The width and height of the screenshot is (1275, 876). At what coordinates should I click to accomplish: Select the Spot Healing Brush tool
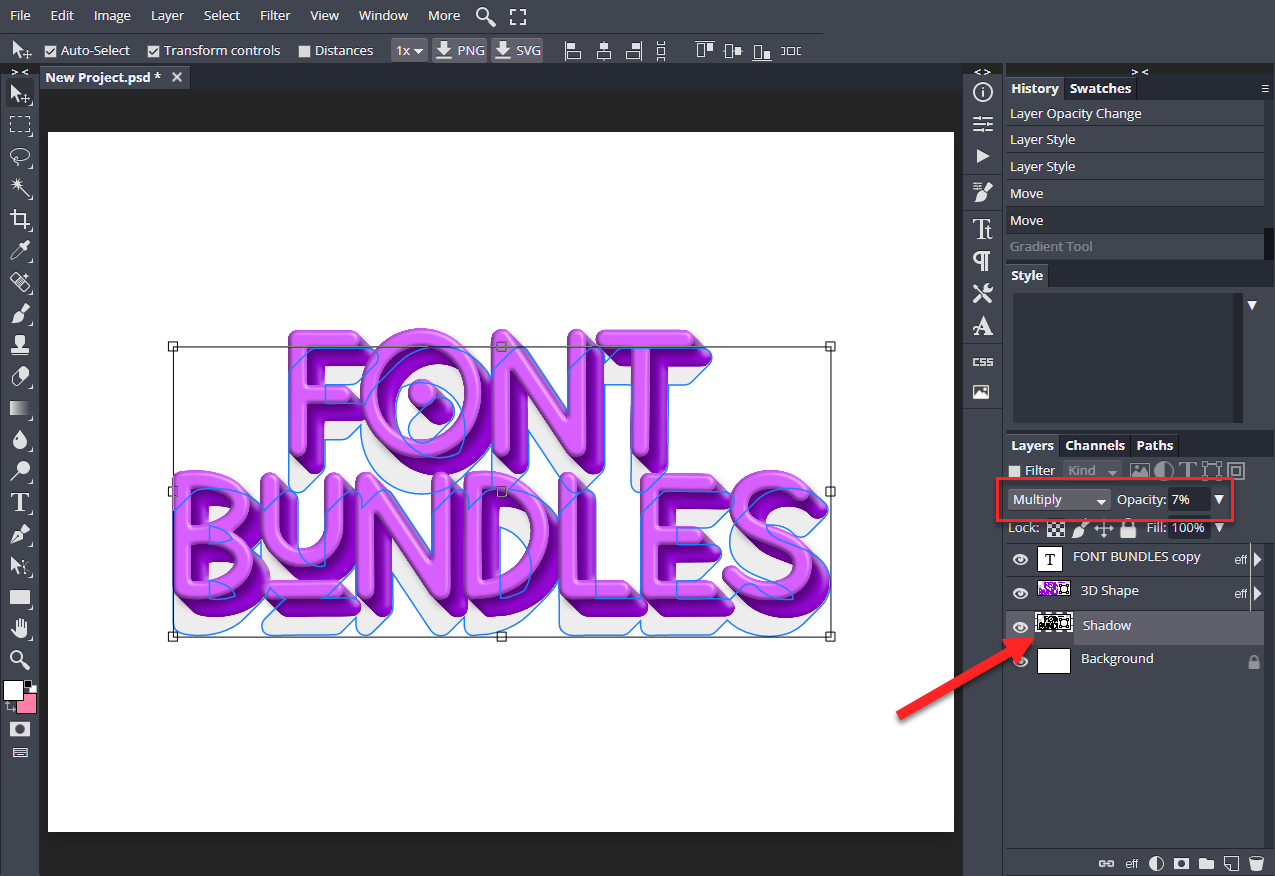[x=19, y=282]
